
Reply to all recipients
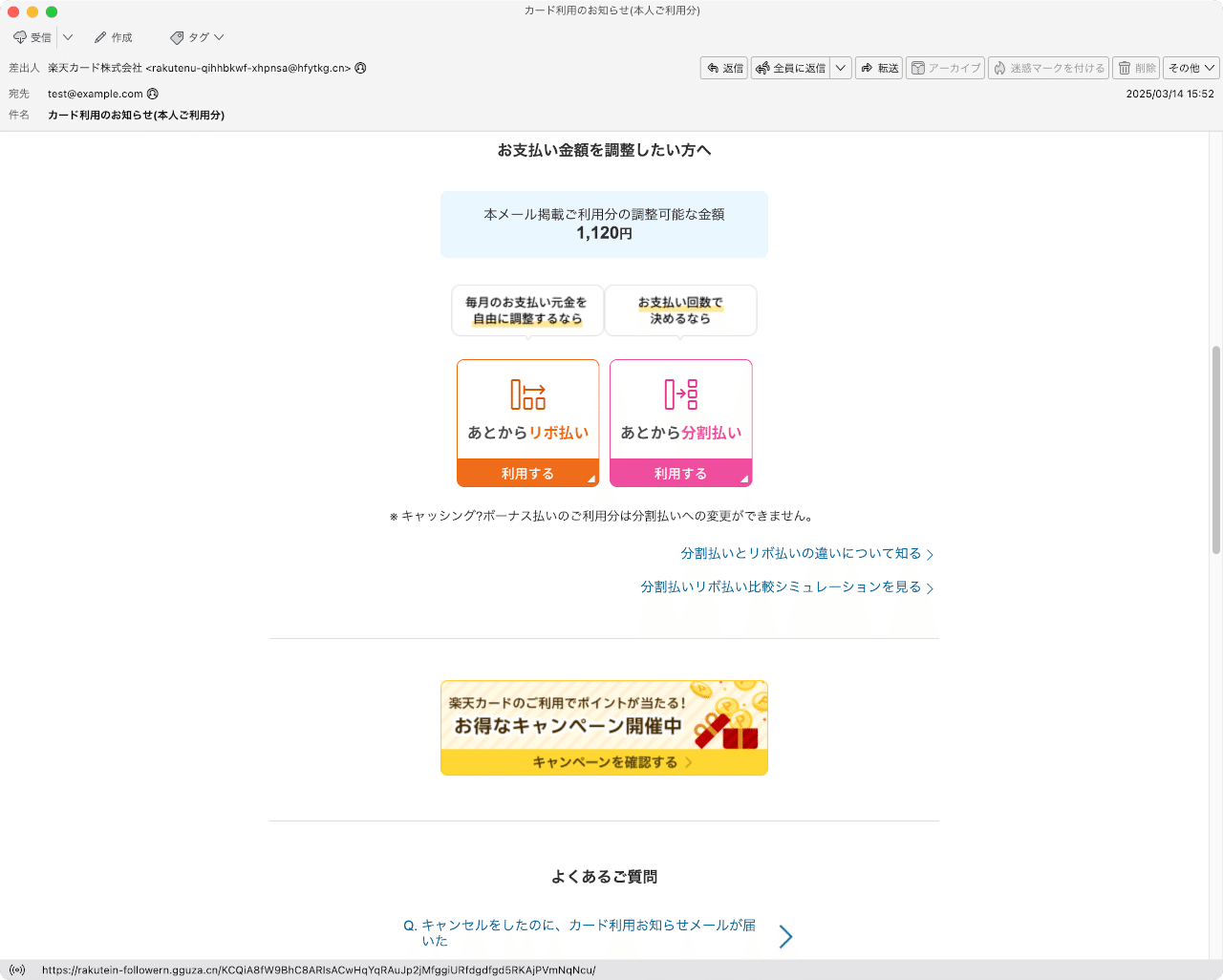(793, 68)
